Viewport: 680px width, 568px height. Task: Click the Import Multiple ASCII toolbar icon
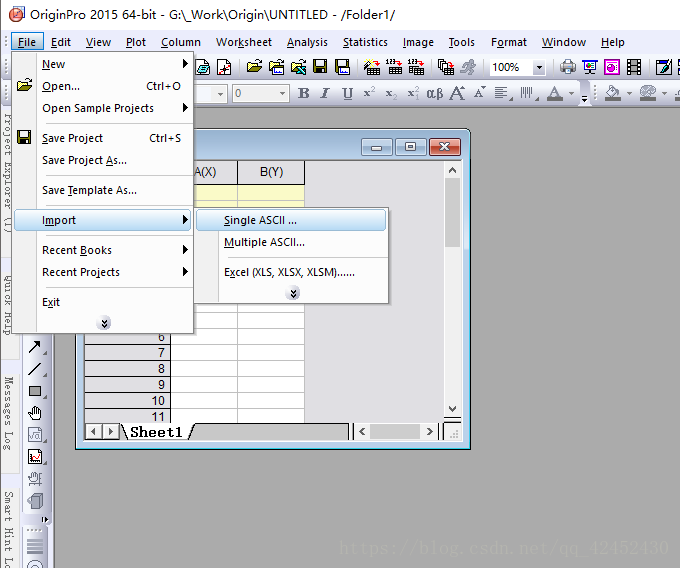(416, 67)
